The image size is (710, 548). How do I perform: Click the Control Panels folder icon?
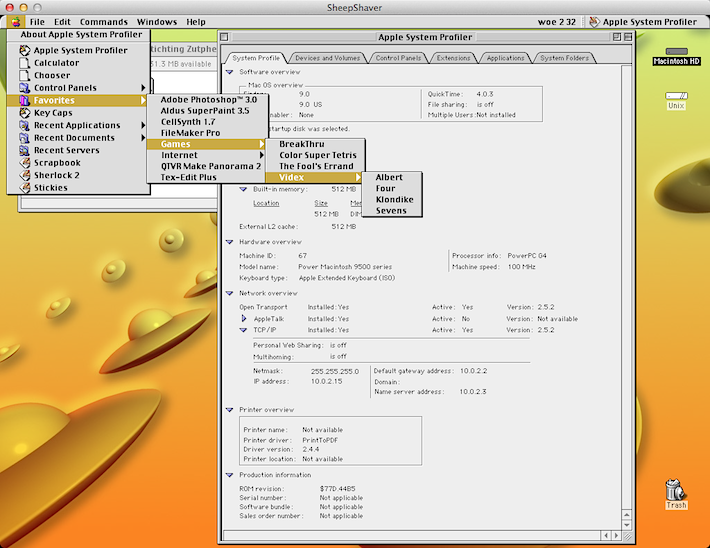click(24, 88)
